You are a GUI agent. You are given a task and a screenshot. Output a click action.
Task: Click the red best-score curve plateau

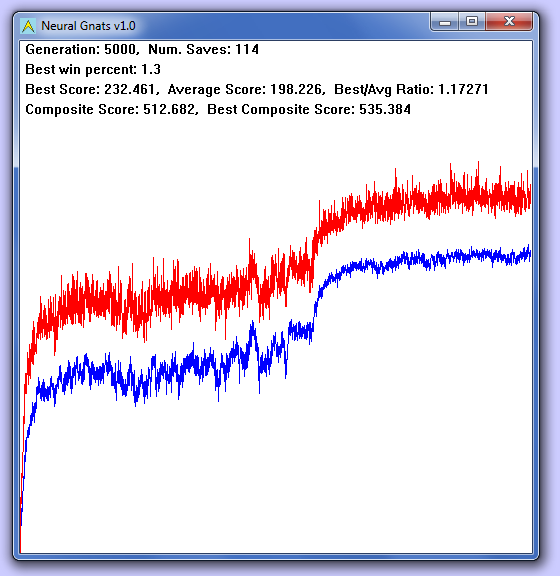[x=441, y=197]
